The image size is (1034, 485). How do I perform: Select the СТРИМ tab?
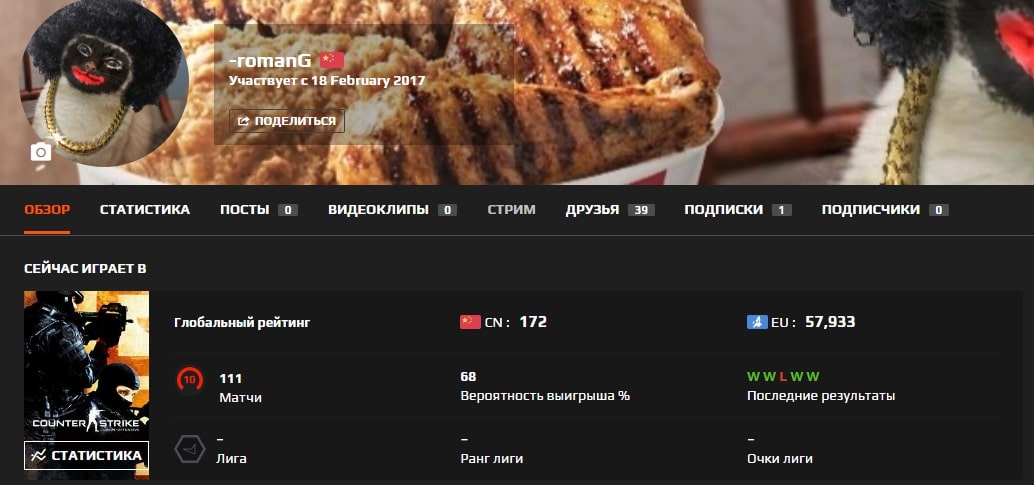point(511,210)
